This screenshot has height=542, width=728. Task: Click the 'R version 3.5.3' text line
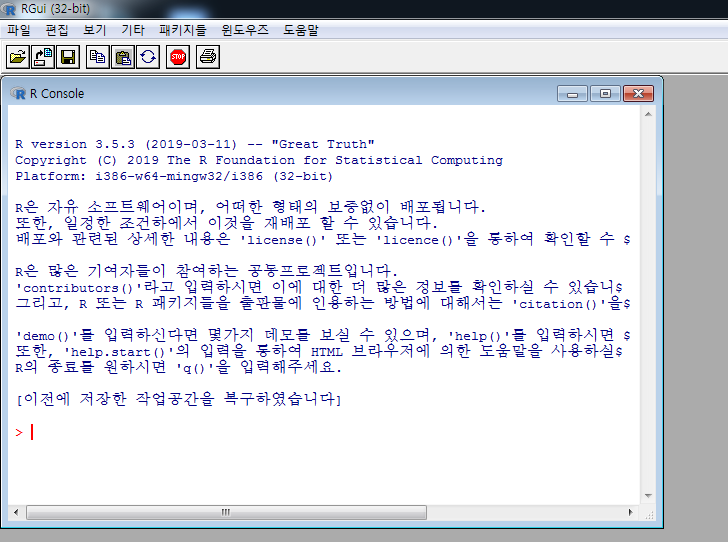pos(195,144)
